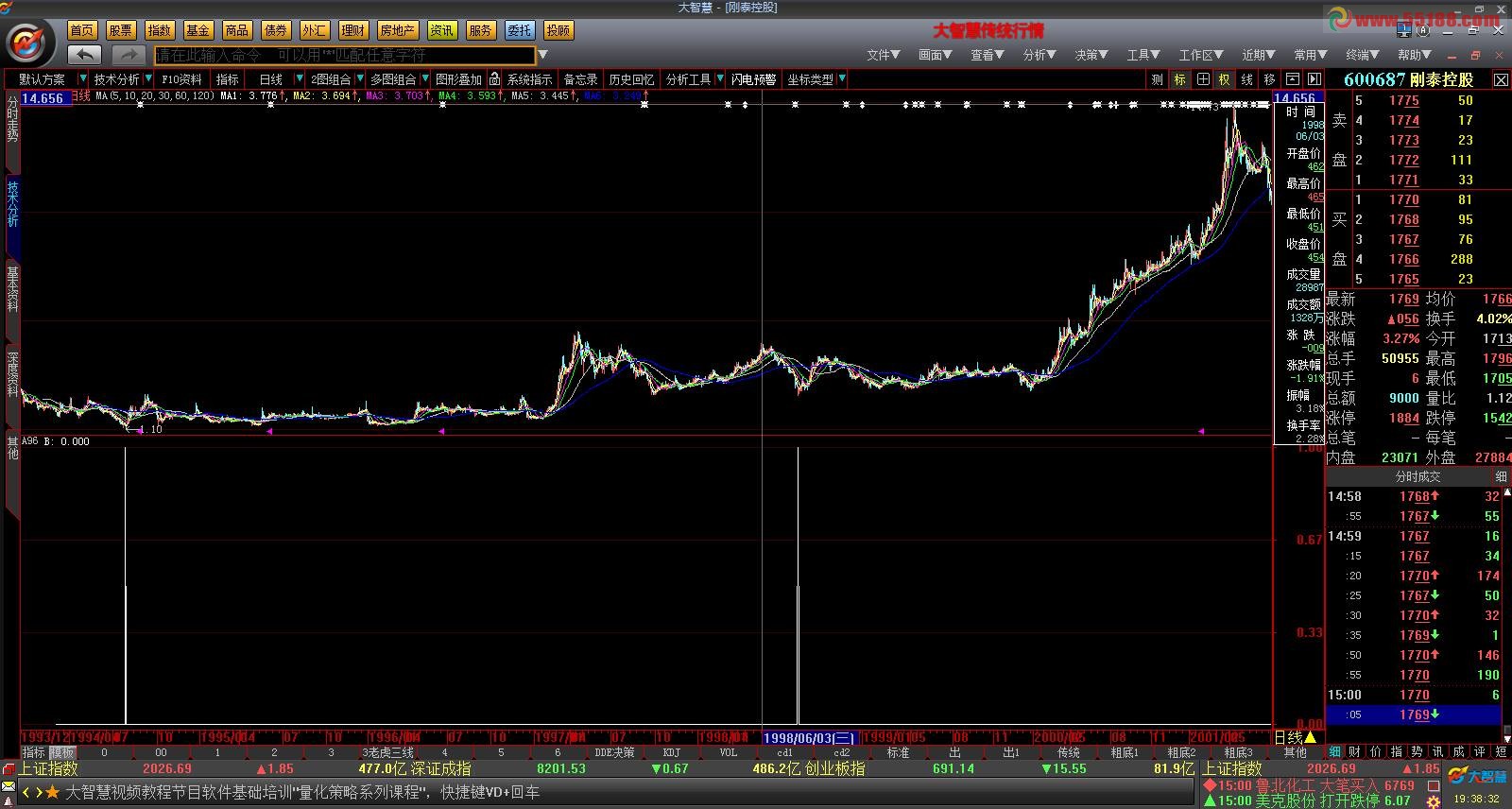Select the 3老虎三线 indicator template
Image resolution: width=1512 pixels, height=809 pixels.
387,752
